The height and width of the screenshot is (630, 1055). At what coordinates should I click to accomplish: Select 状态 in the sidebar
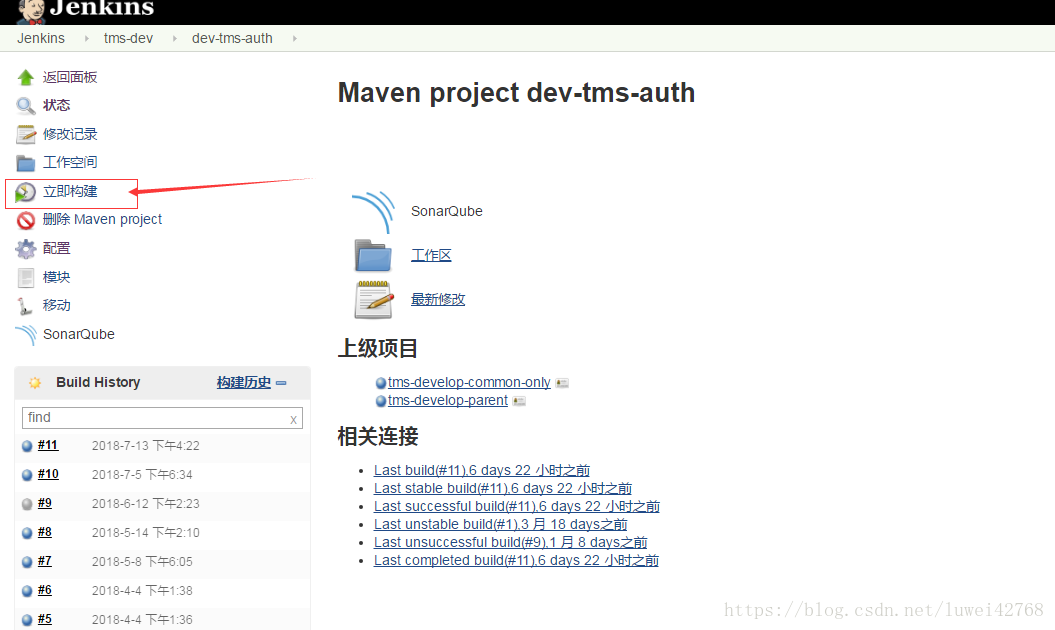pyautogui.click(x=57, y=106)
